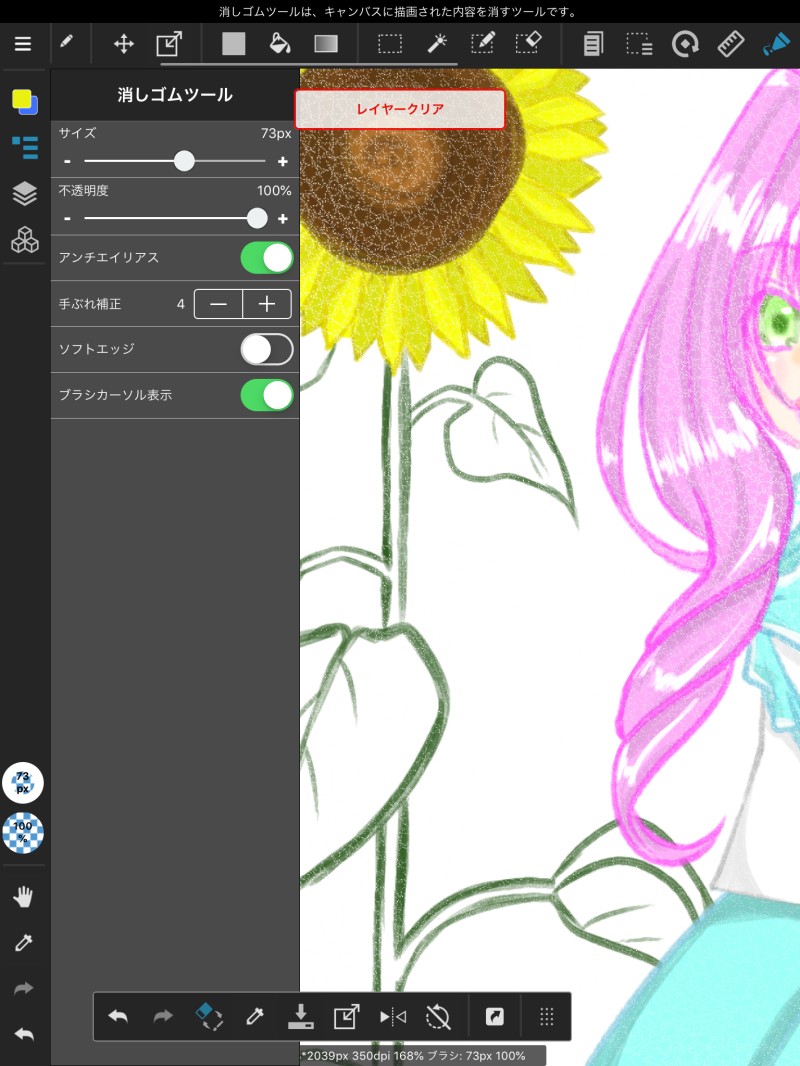Click Undo in the bottom shortcut bar
Viewport: 800px width, 1066px height.
coord(118,1016)
